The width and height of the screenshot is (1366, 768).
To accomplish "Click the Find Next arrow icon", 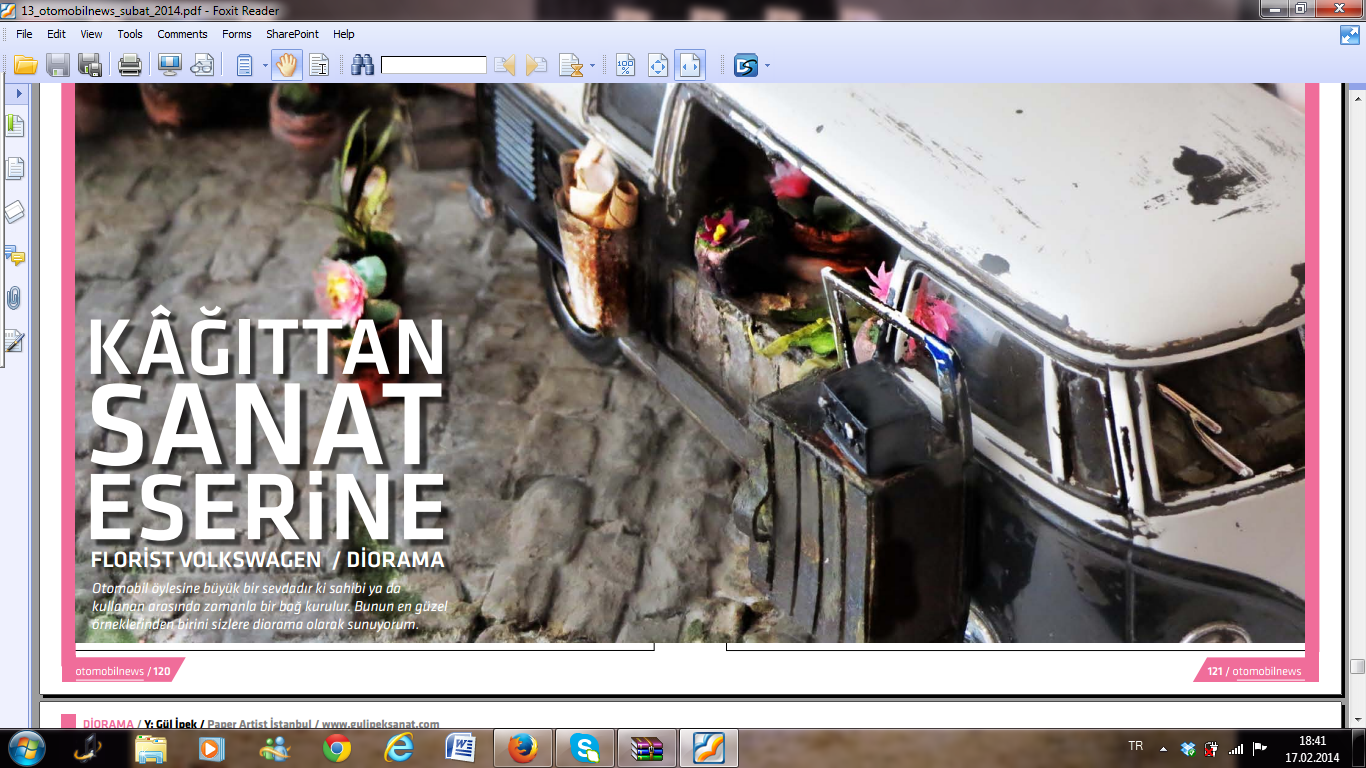I will pyautogui.click(x=537, y=66).
